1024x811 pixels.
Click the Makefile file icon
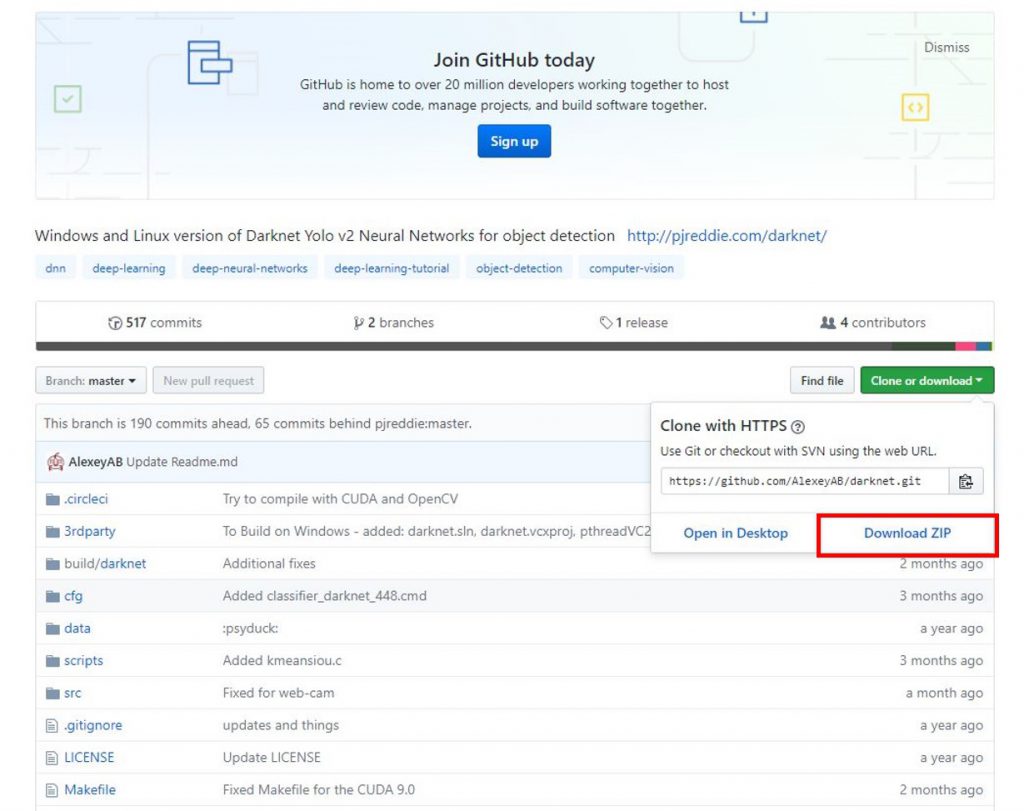(x=53, y=790)
